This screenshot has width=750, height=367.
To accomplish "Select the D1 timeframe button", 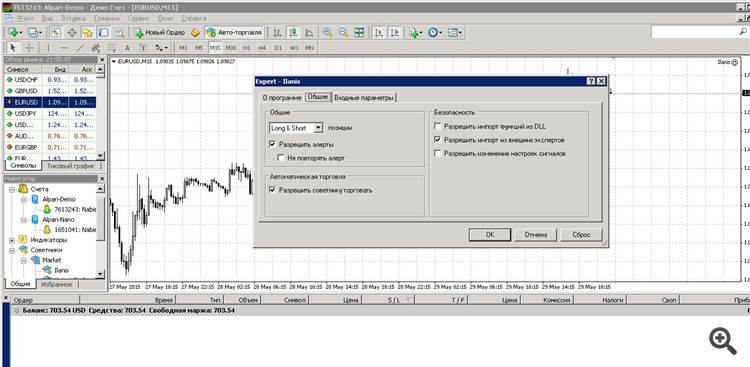I will click(278, 48).
